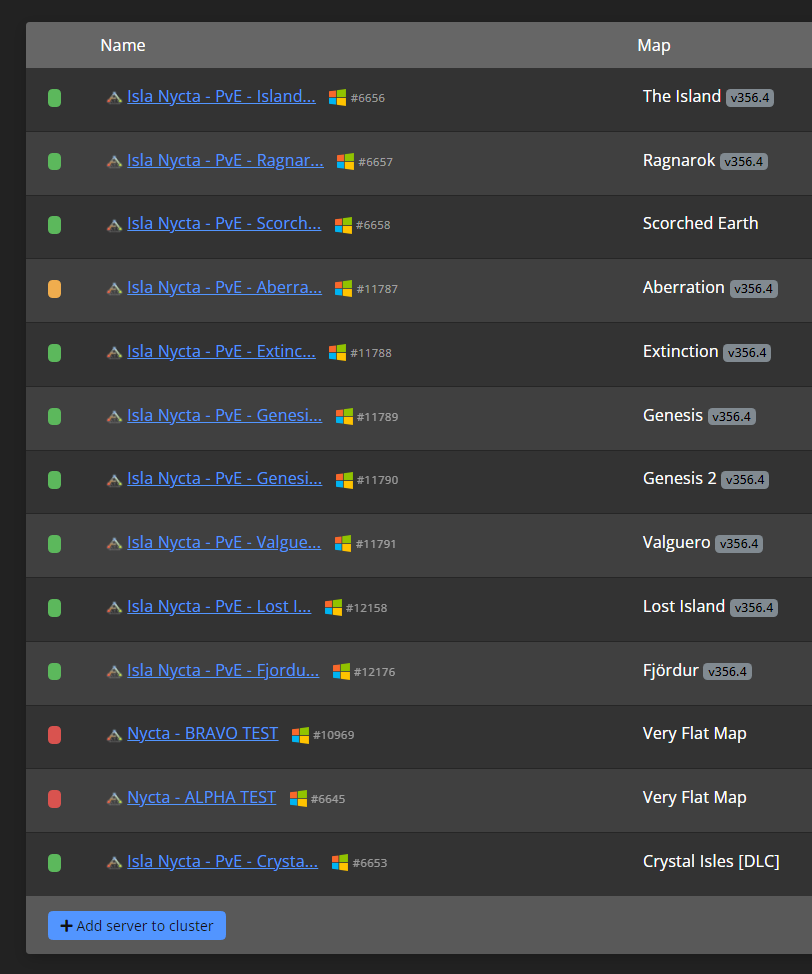Screen dimensions: 812x974
Task: Click the orange status indicator on the Aberration row
Action: (54, 288)
